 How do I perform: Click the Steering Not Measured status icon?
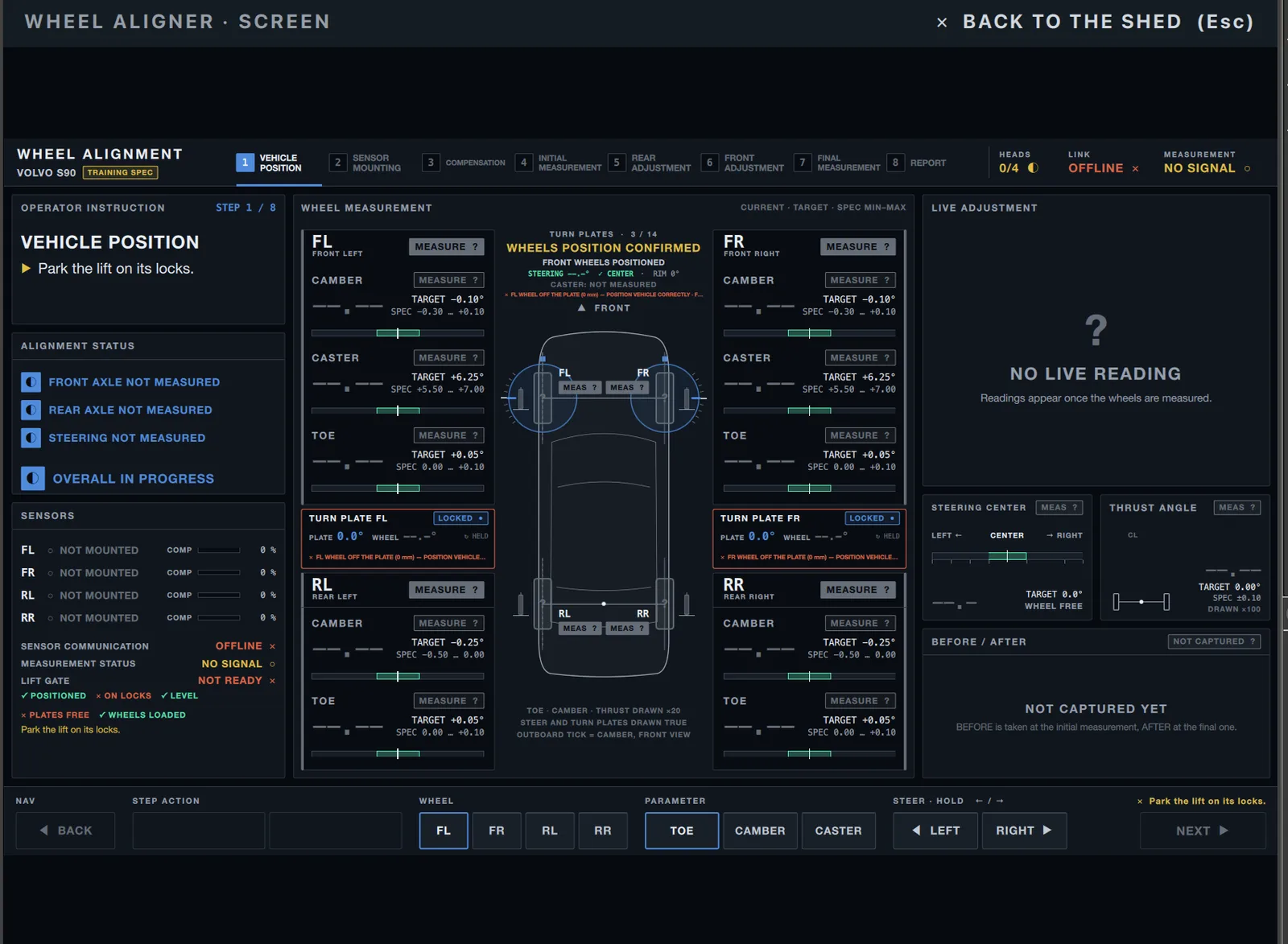tap(31, 438)
